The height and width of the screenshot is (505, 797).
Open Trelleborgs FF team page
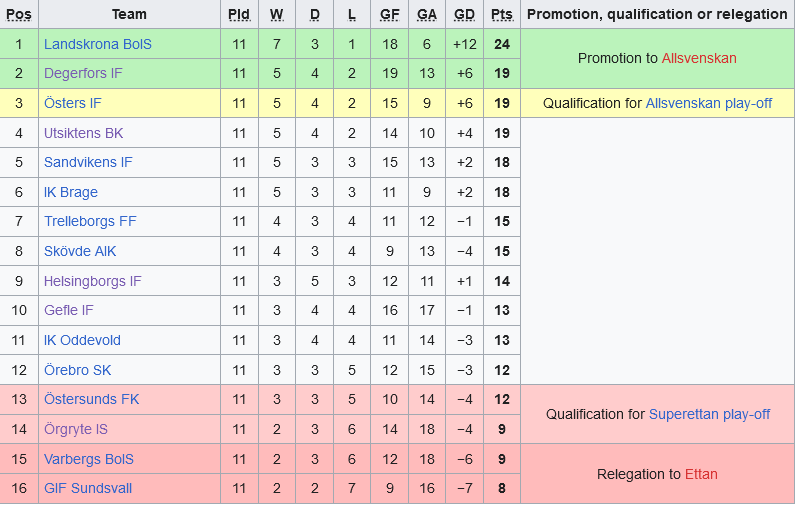(x=90, y=221)
